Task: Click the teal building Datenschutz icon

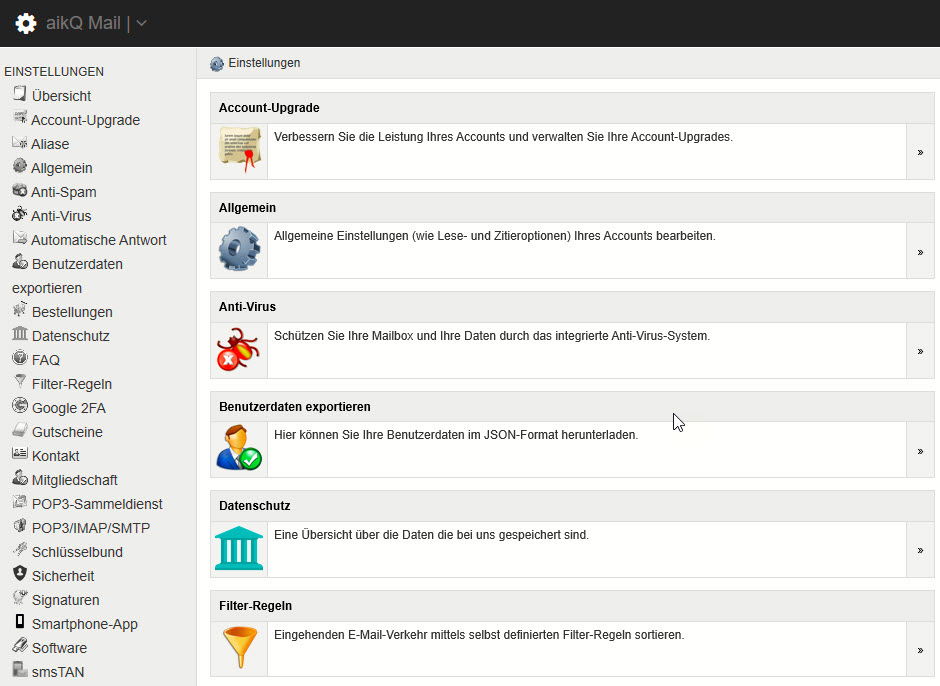Action: tap(239, 547)
